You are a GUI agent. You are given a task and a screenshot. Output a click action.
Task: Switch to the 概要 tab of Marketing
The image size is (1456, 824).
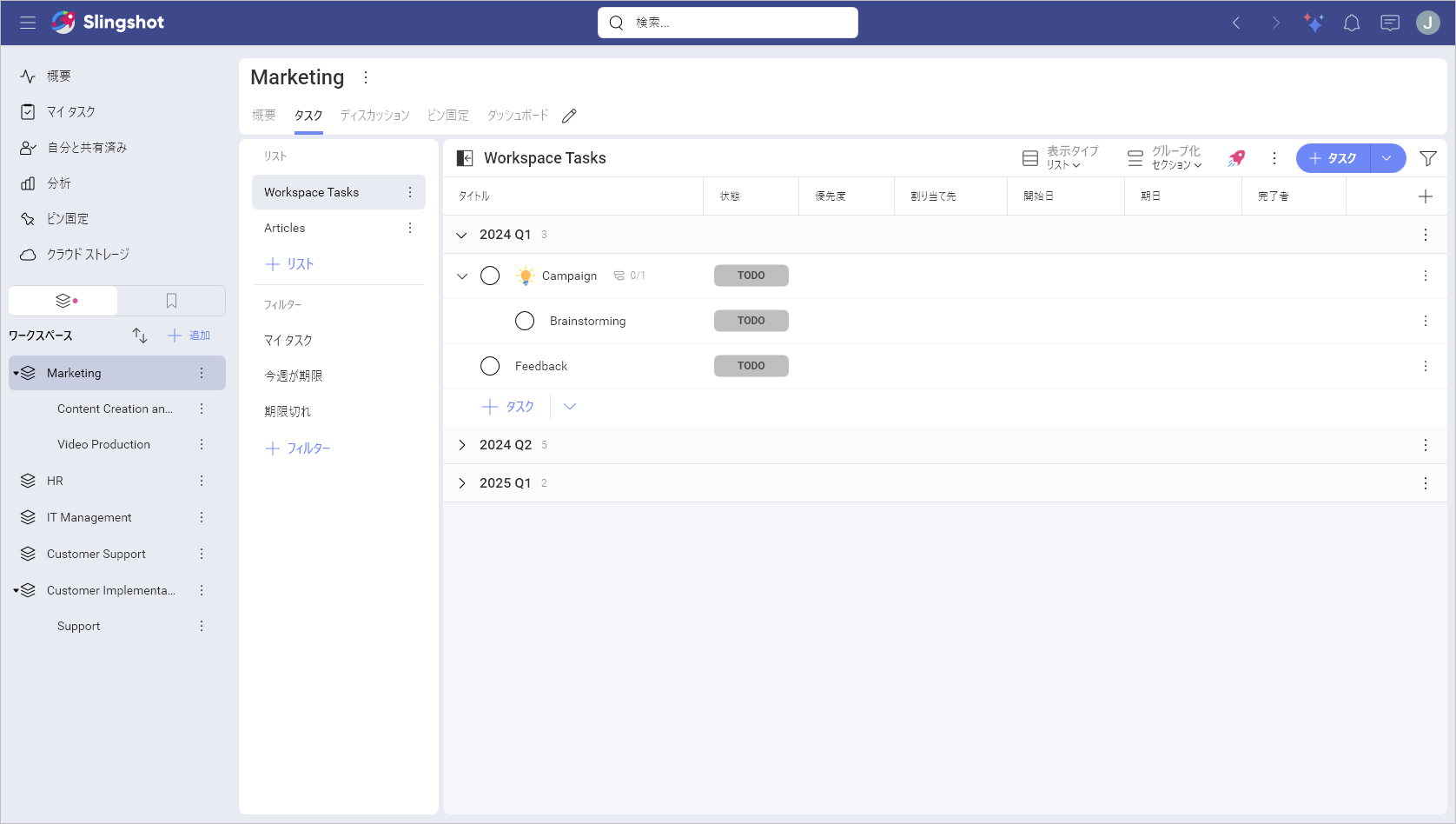264,116
